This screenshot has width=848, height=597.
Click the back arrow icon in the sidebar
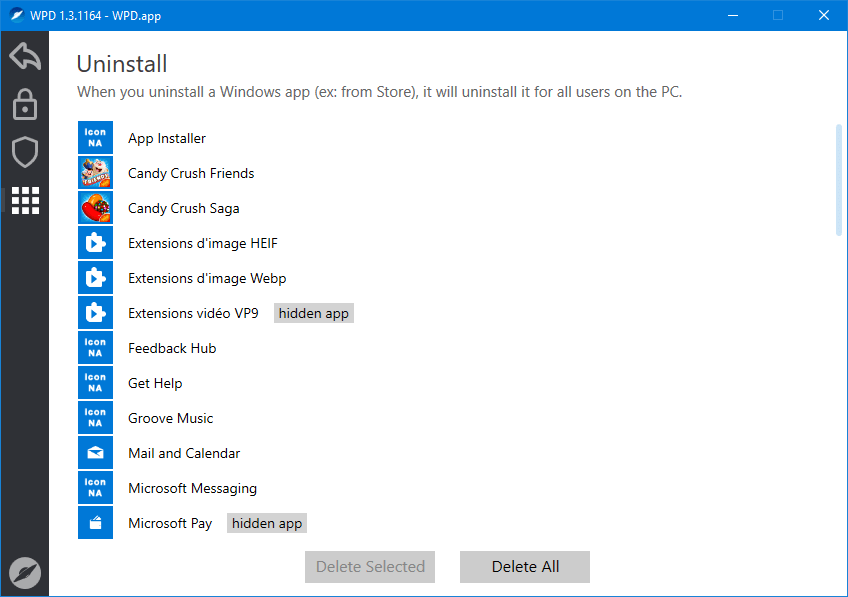(25, 56)
